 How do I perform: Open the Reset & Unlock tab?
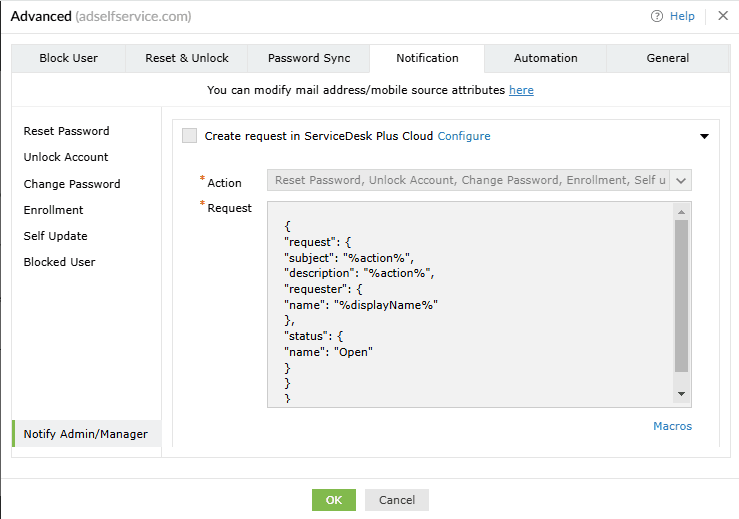click(x=187, y=58)
